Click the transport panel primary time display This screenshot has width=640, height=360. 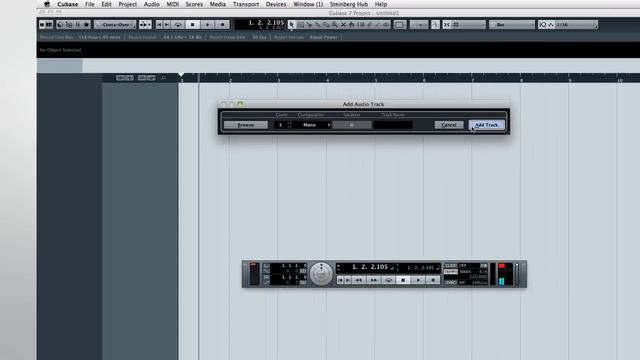tap(366, 267)
